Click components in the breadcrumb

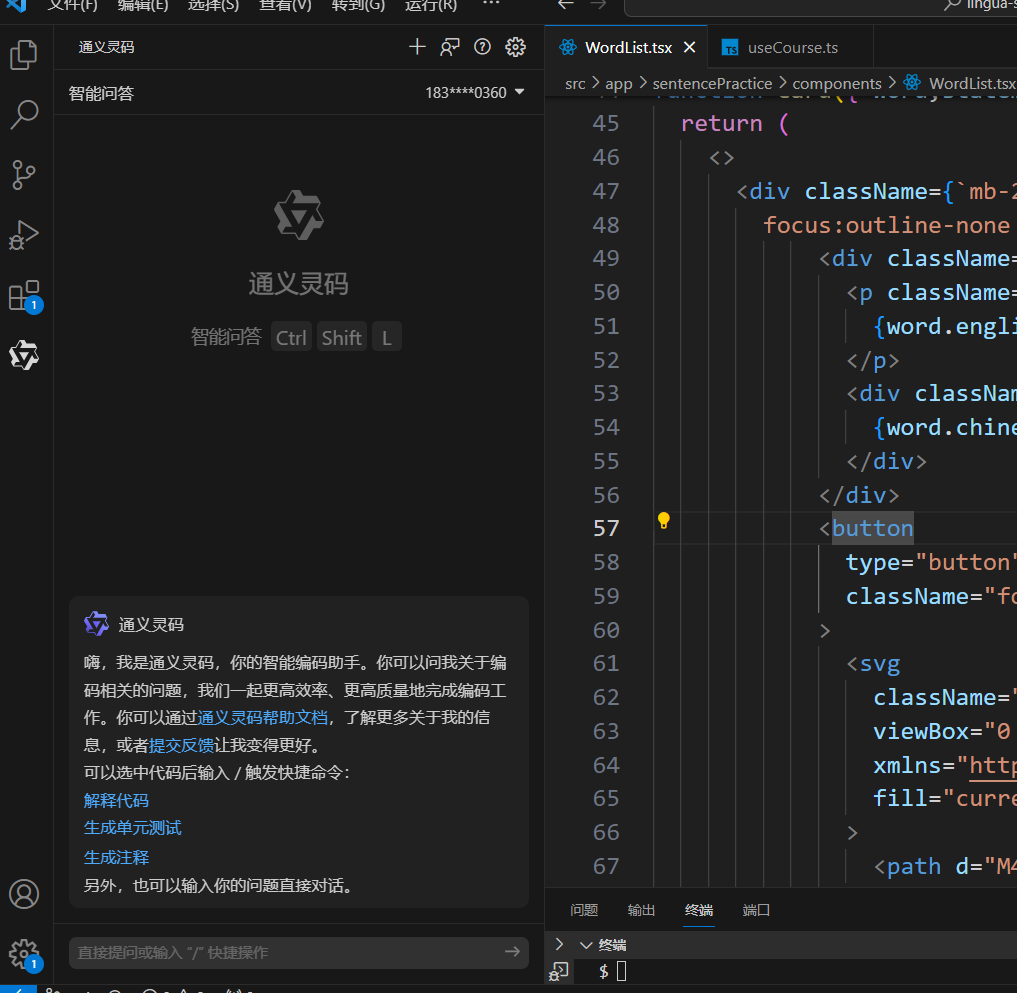[836, 84]
